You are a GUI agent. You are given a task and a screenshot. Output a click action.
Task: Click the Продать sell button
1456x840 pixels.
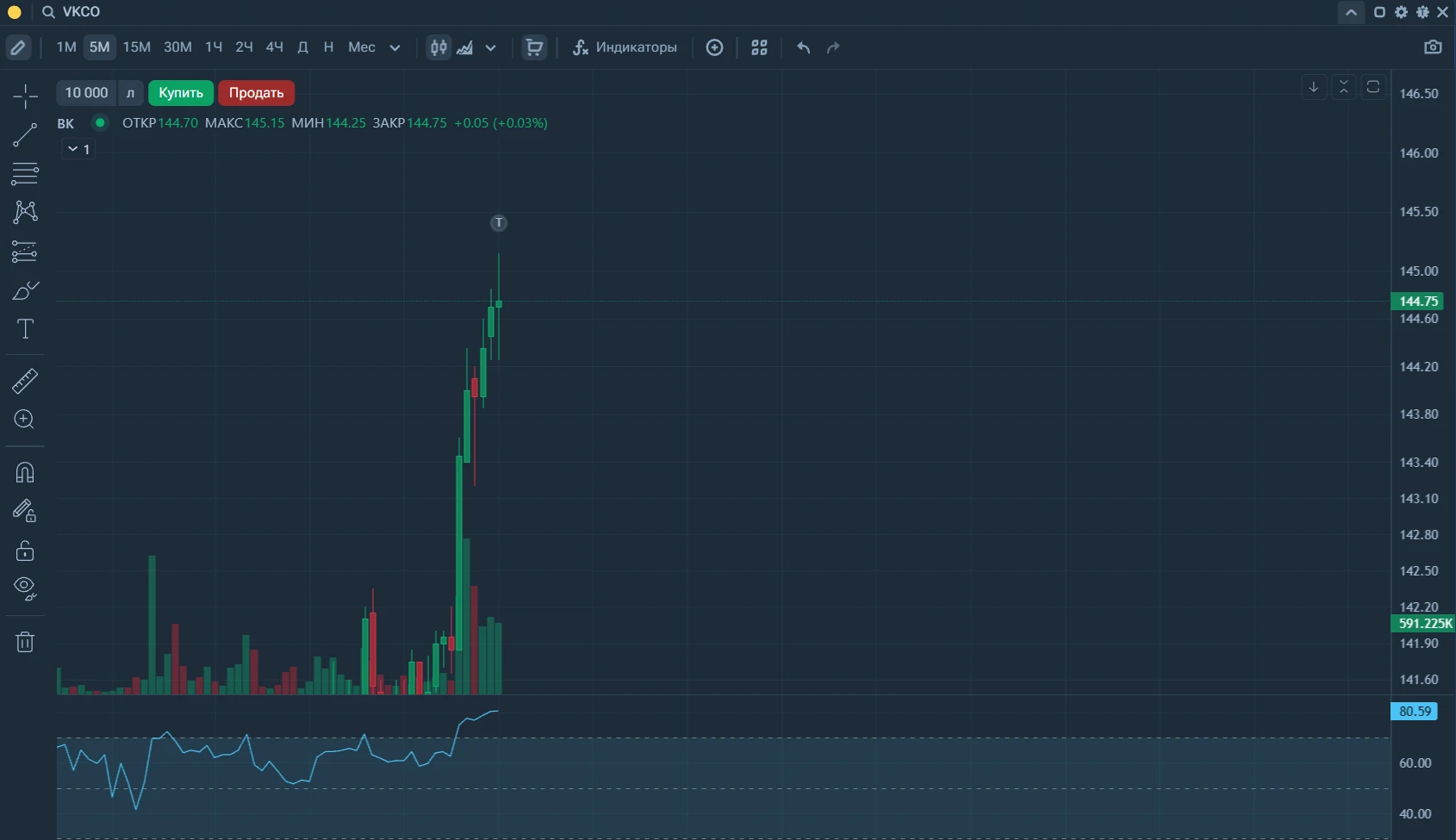[x=256, y=93]
